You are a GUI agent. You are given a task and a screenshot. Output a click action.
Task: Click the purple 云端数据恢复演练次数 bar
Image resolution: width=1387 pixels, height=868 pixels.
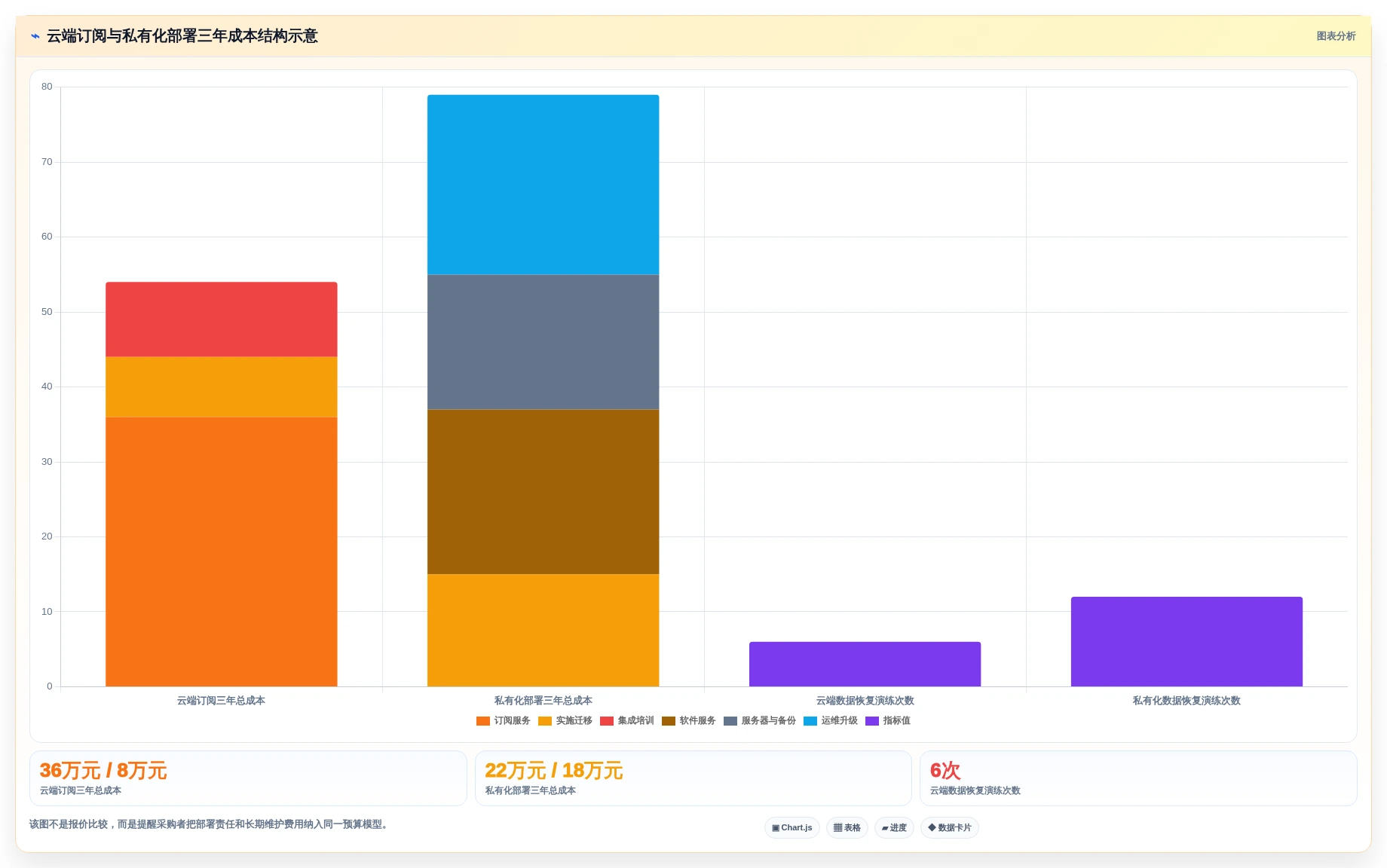pos(865,665)
